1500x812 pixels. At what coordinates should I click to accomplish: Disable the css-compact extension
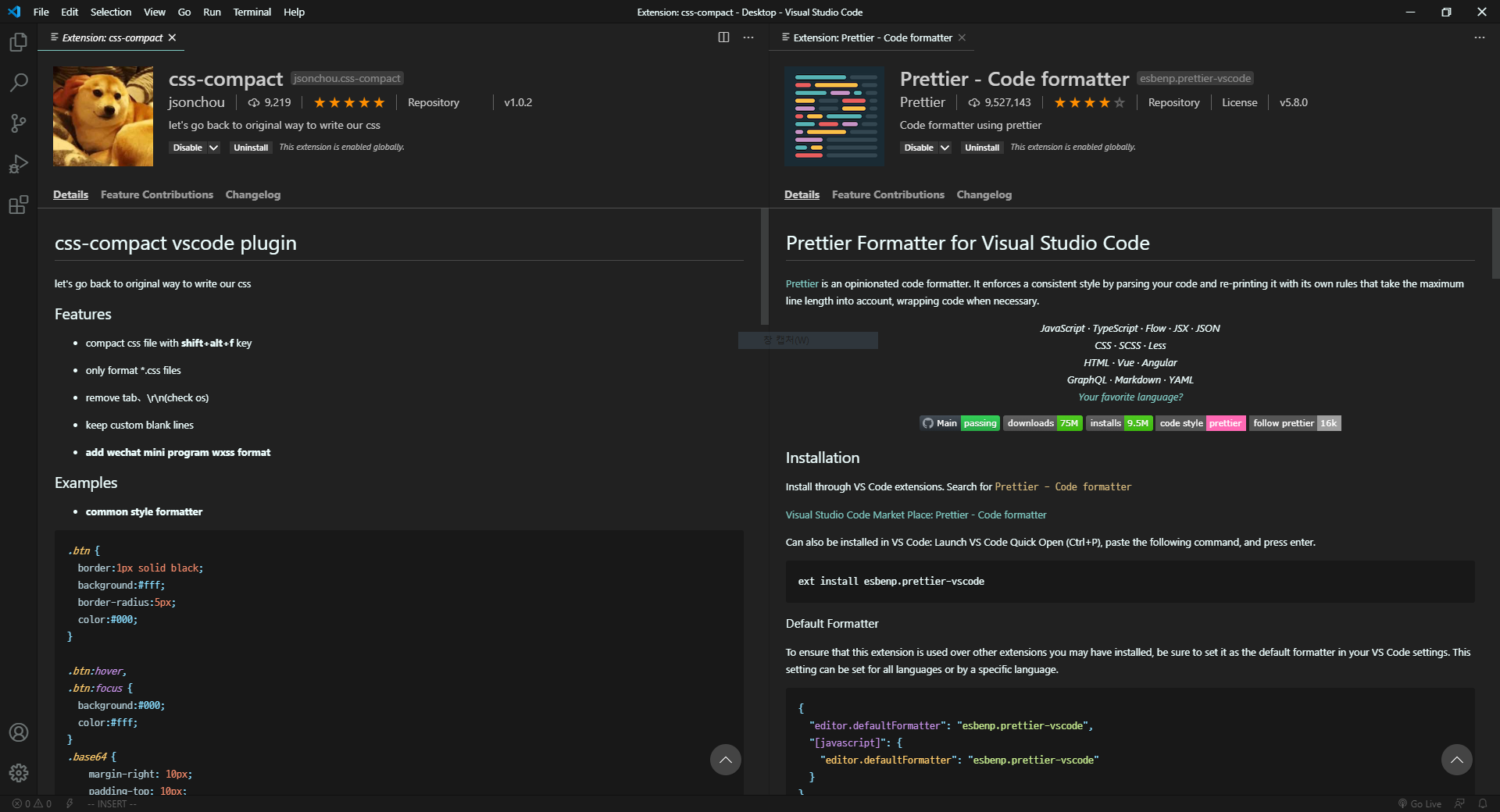(187, 148)
